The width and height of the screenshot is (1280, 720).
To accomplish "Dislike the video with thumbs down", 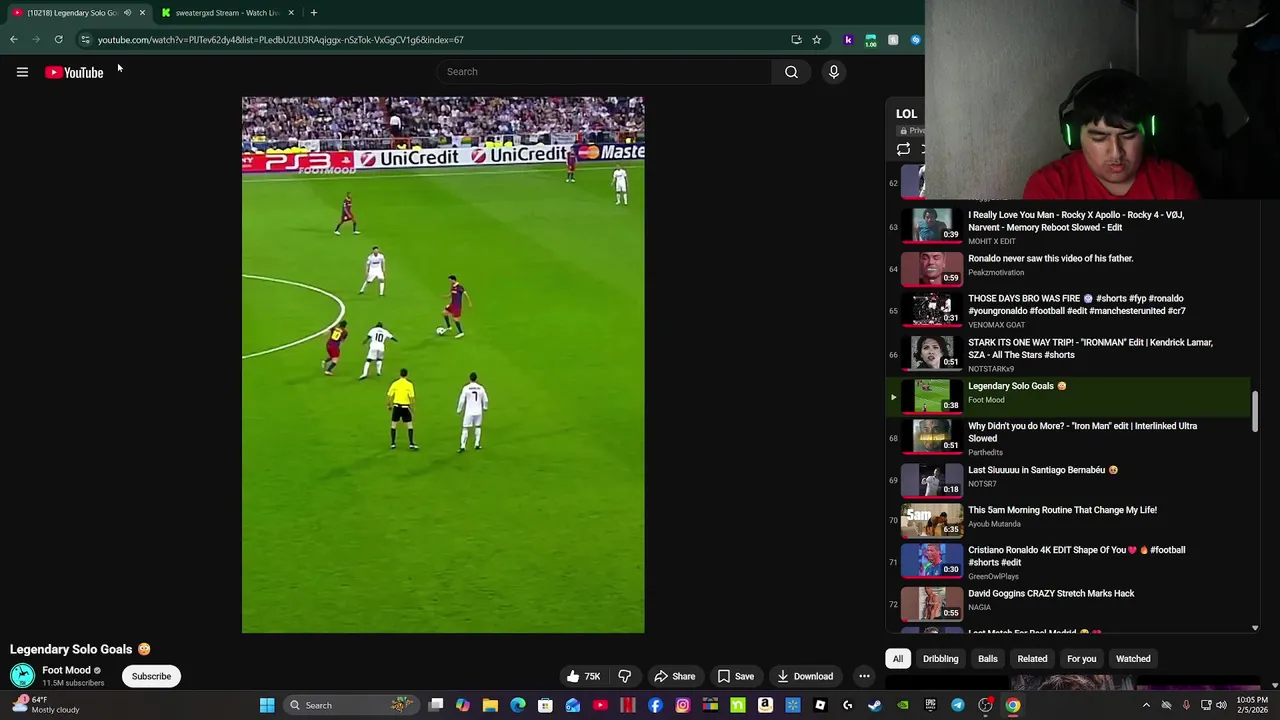I will coord(625,676).
